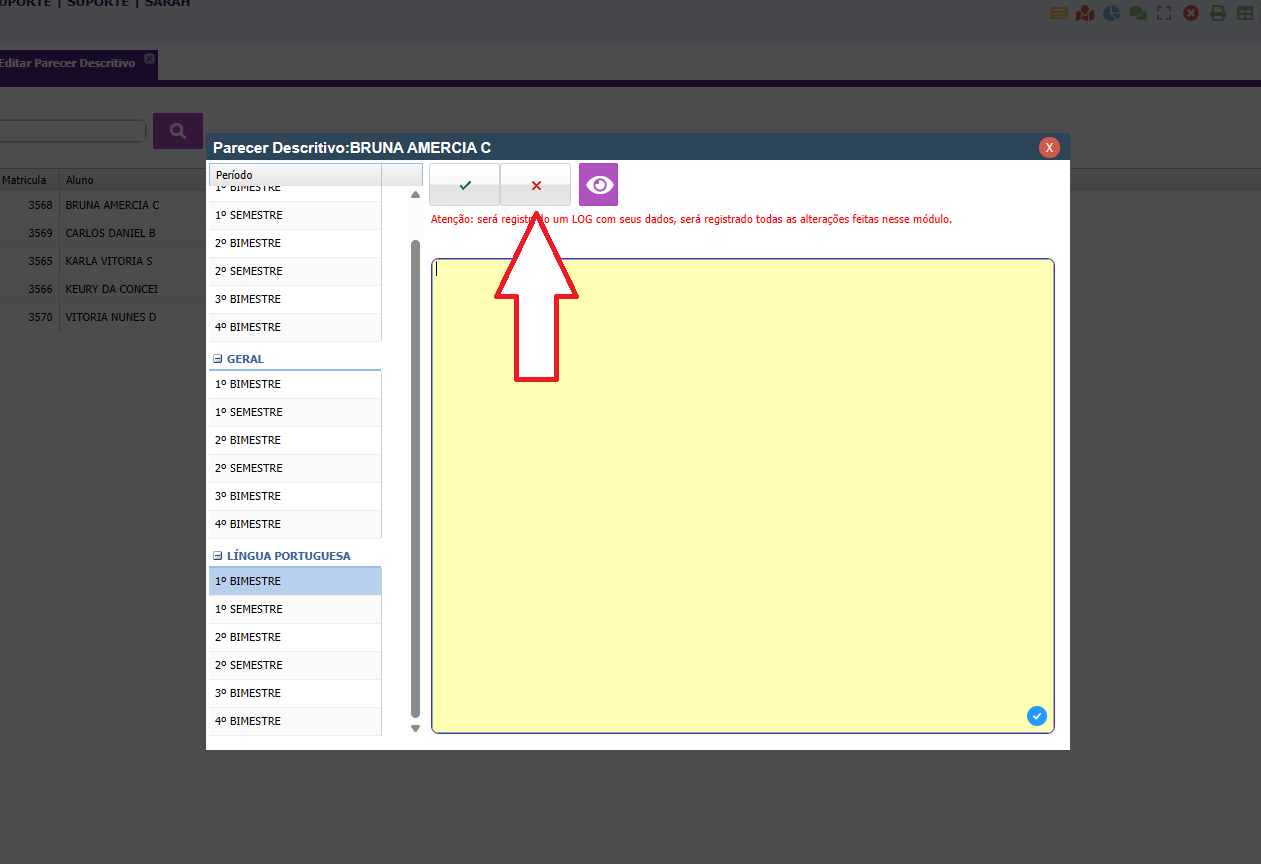Image resolution: width=1261 pixels, height=864 pixels.
Task: Click the green table grid icon
Action: [x=1244, y=13]
